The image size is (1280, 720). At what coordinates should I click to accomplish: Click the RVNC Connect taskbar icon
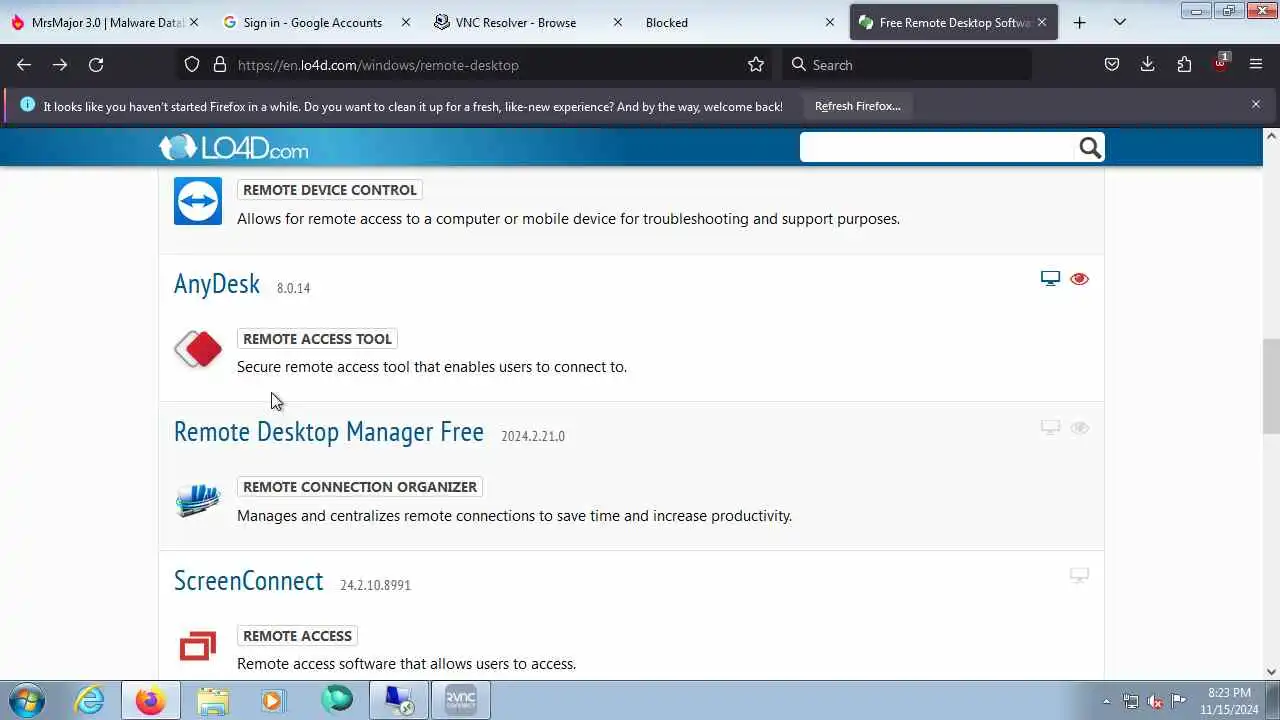pyautogui.click(x=460, y=700)
